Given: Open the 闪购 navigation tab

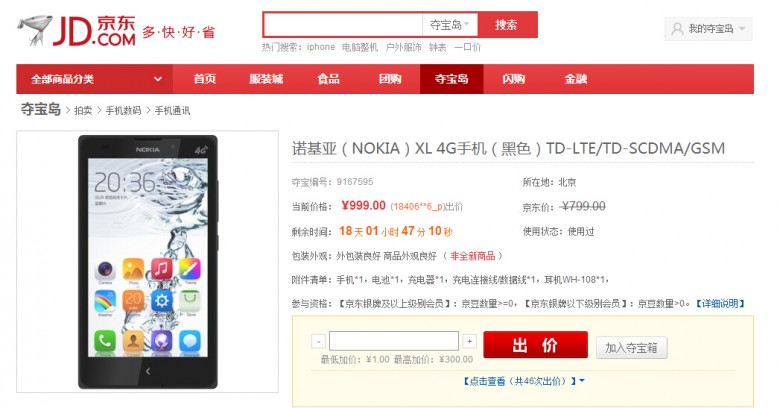Looking at the screenshot, I should 513,79.
